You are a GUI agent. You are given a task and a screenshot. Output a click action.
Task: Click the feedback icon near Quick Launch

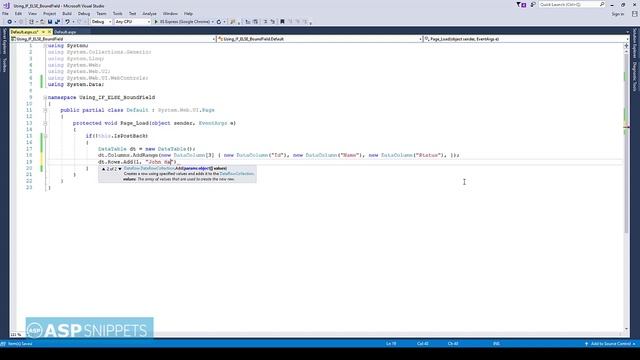click(x=533, y=4)
